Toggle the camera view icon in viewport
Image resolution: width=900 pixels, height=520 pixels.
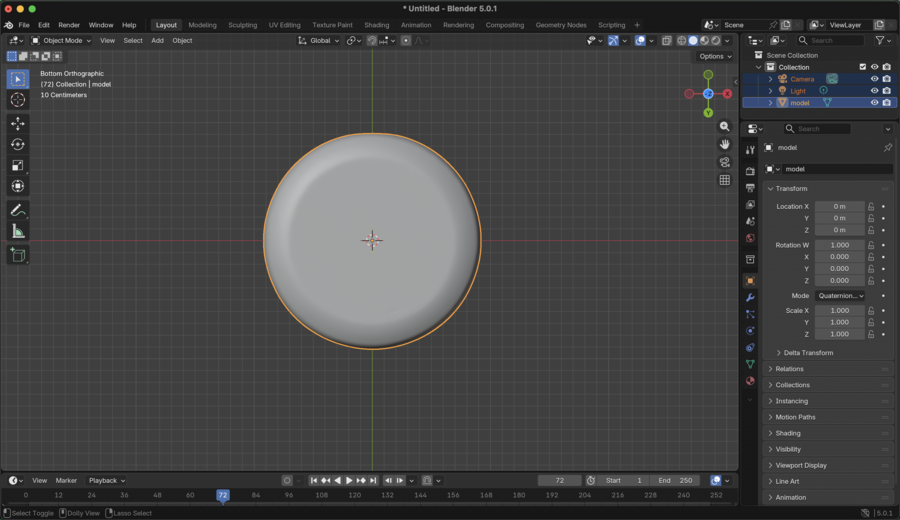(x=724, y=162)
